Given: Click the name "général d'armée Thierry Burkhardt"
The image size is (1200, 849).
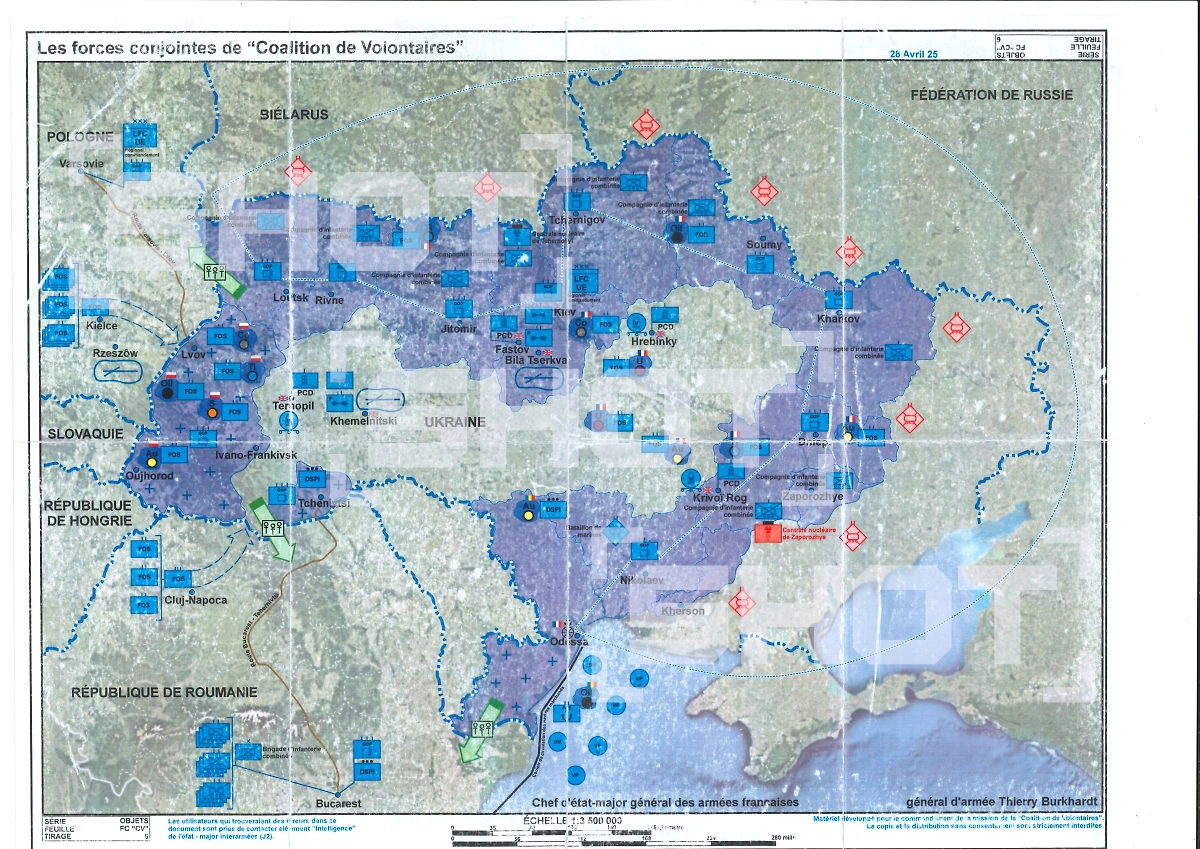Looking at the screenshot, I should 1004,803.
